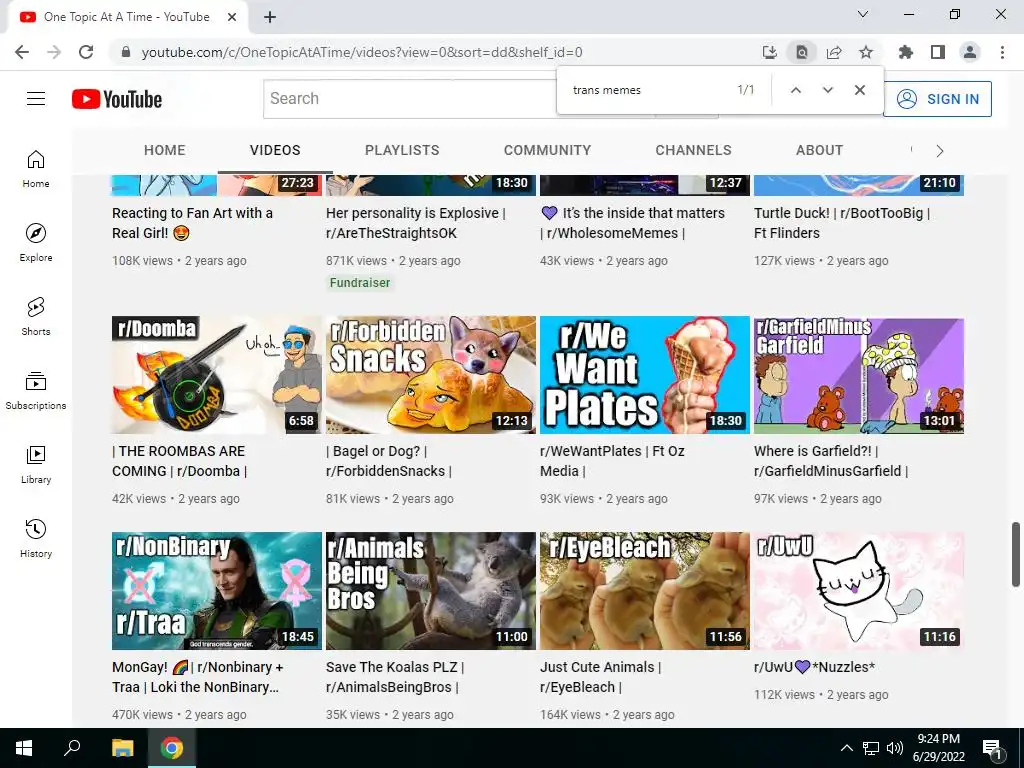Screen dimensions: 1024x768
Task: Click the browser address bar URL
Action: tap(362, 52)
